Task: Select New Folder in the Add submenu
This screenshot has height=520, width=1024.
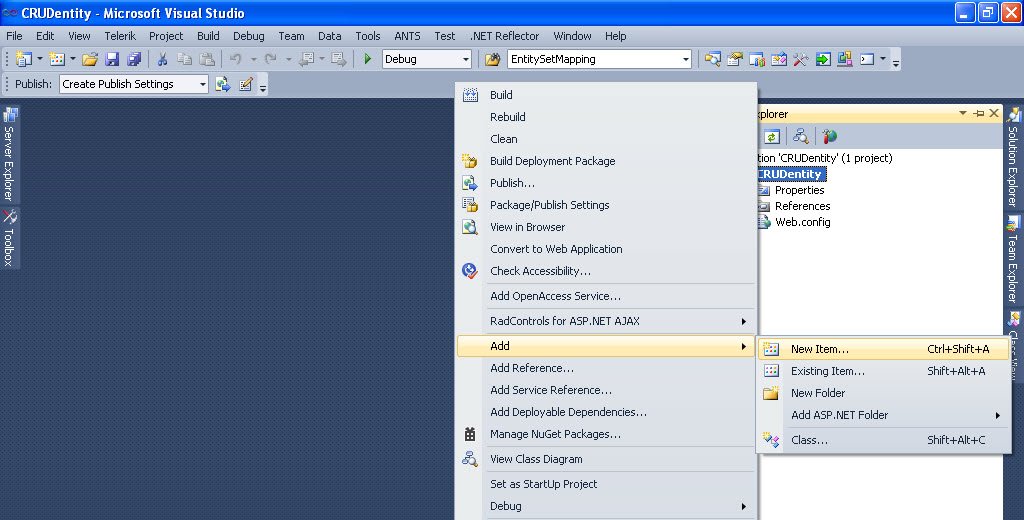Action: pos(884,393)
